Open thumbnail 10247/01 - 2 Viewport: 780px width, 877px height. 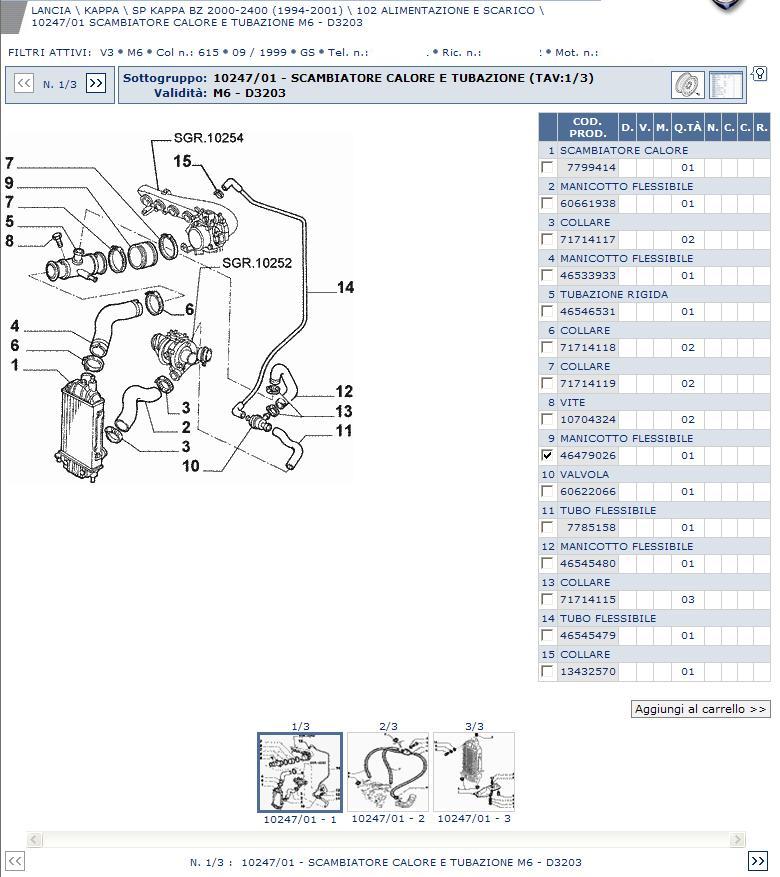click(387, 772)
